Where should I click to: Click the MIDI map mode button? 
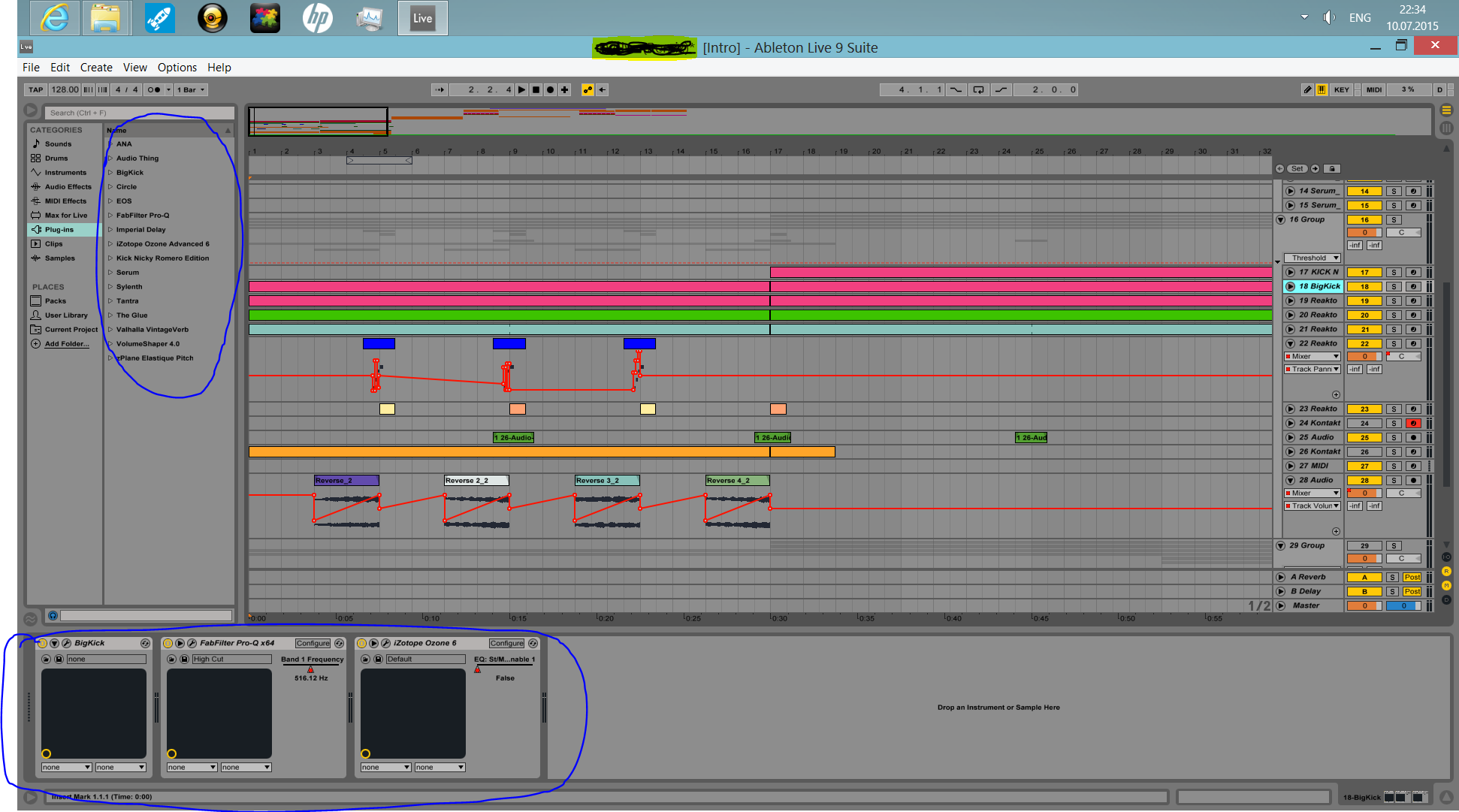pos(1374,89)
